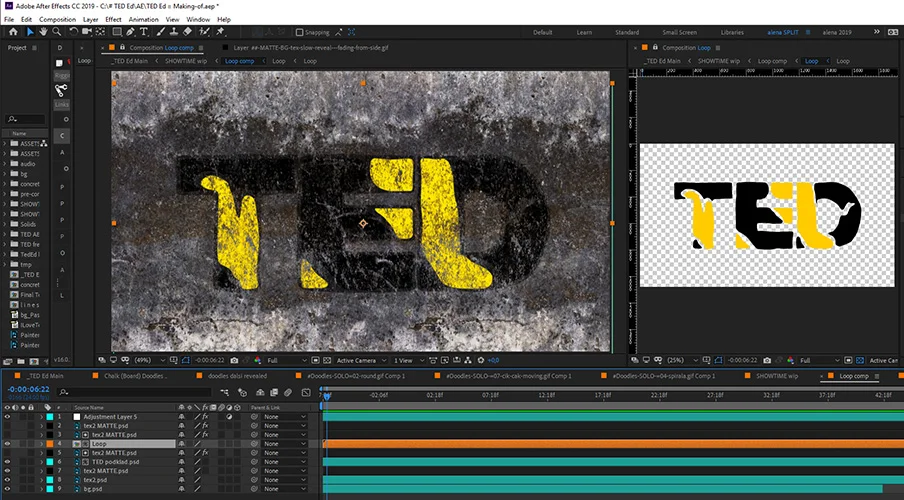Click the scissors icon in the left panel
This screenshot has width=904, height=500.
pyautogui.click(x=61, y=89)
